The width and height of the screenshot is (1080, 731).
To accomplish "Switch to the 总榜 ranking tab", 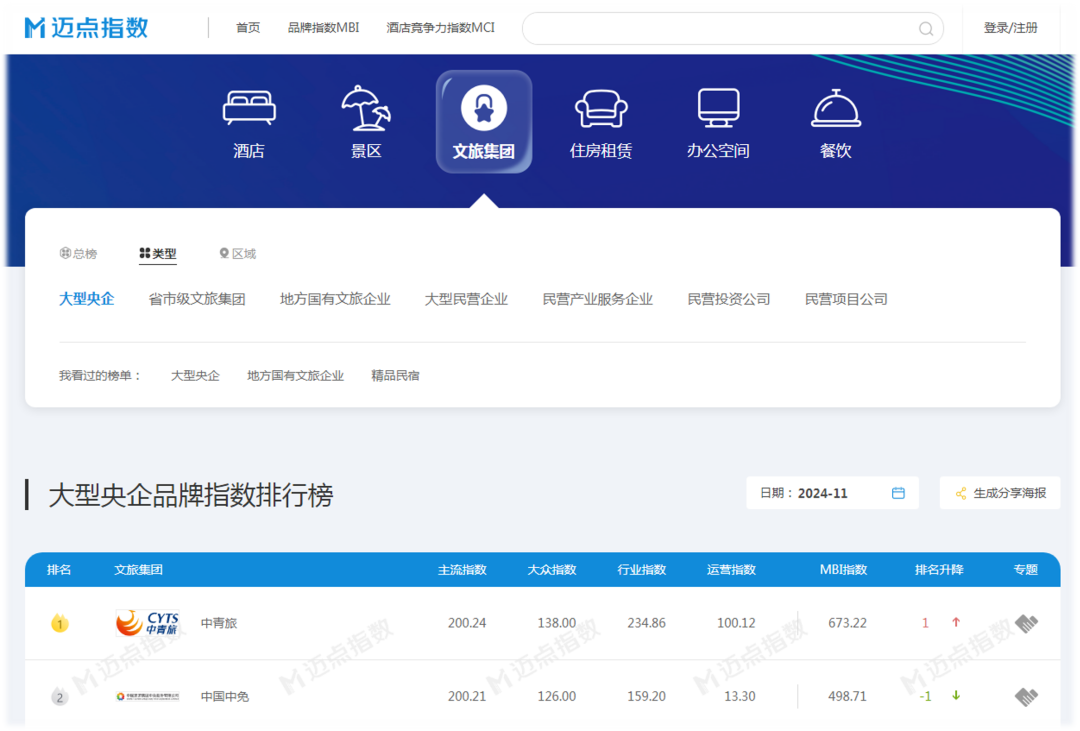I will coord(79,254).
